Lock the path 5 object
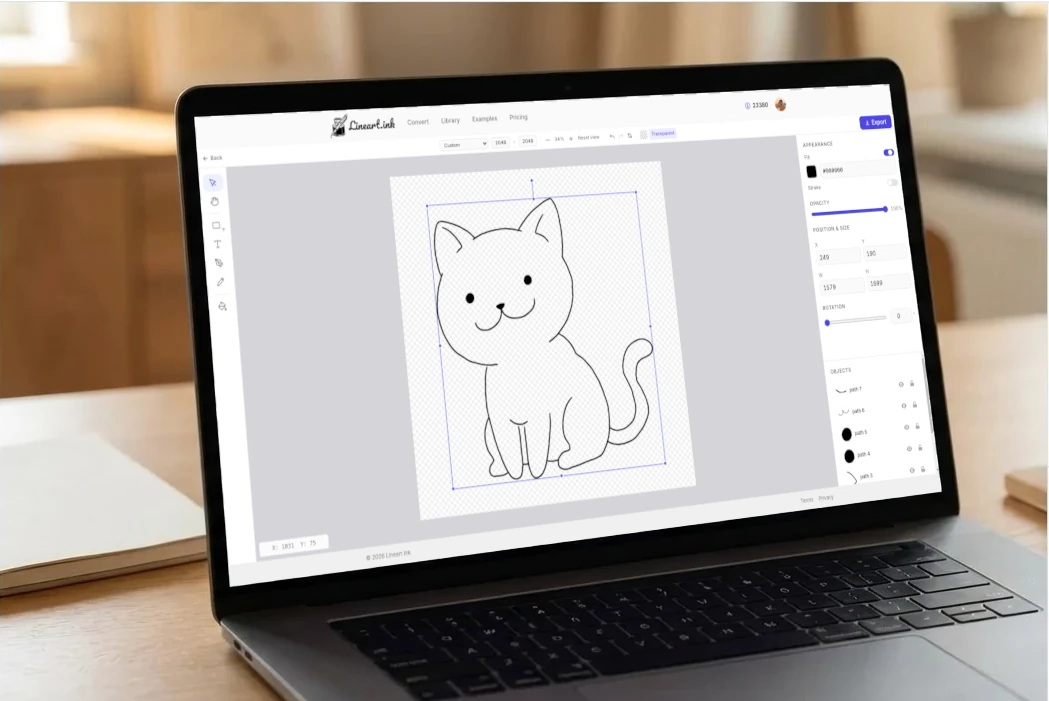The height and width of the screenshot is (701, 1049). tap(917, 426)
